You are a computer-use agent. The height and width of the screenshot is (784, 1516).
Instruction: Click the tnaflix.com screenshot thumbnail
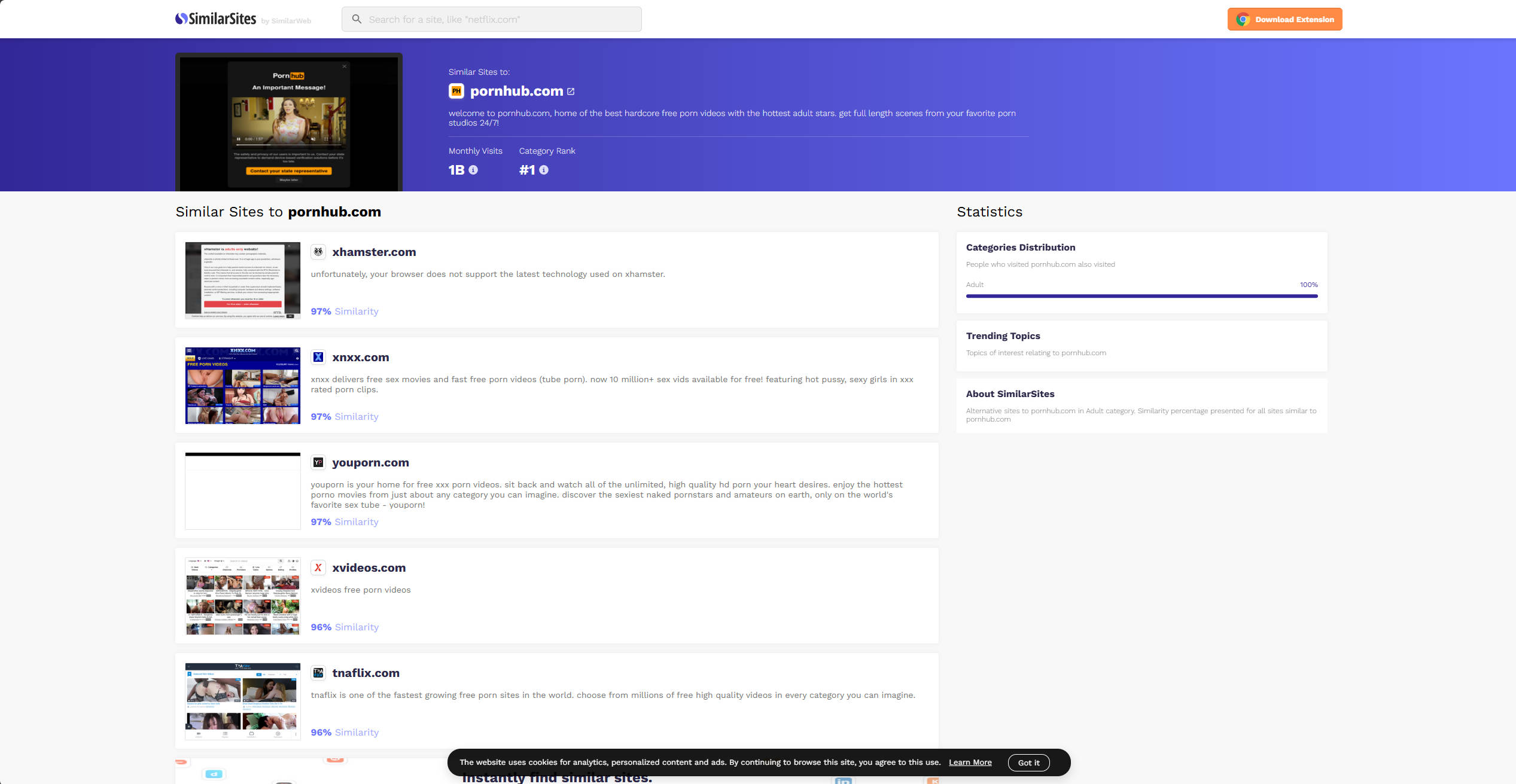(243, 701)
